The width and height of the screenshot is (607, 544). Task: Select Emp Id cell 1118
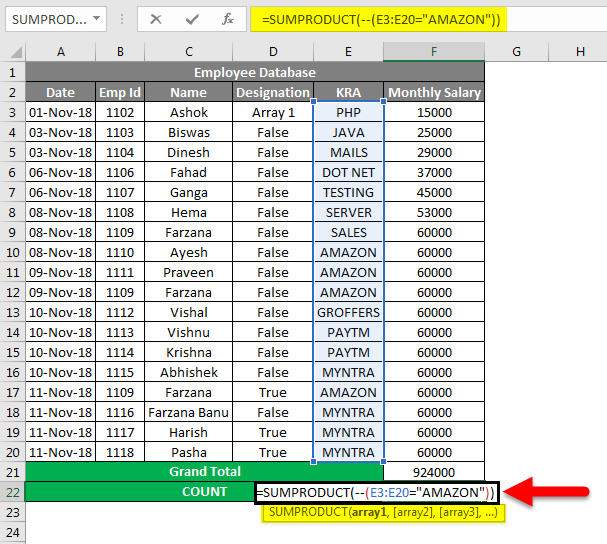tap(120, 453)
